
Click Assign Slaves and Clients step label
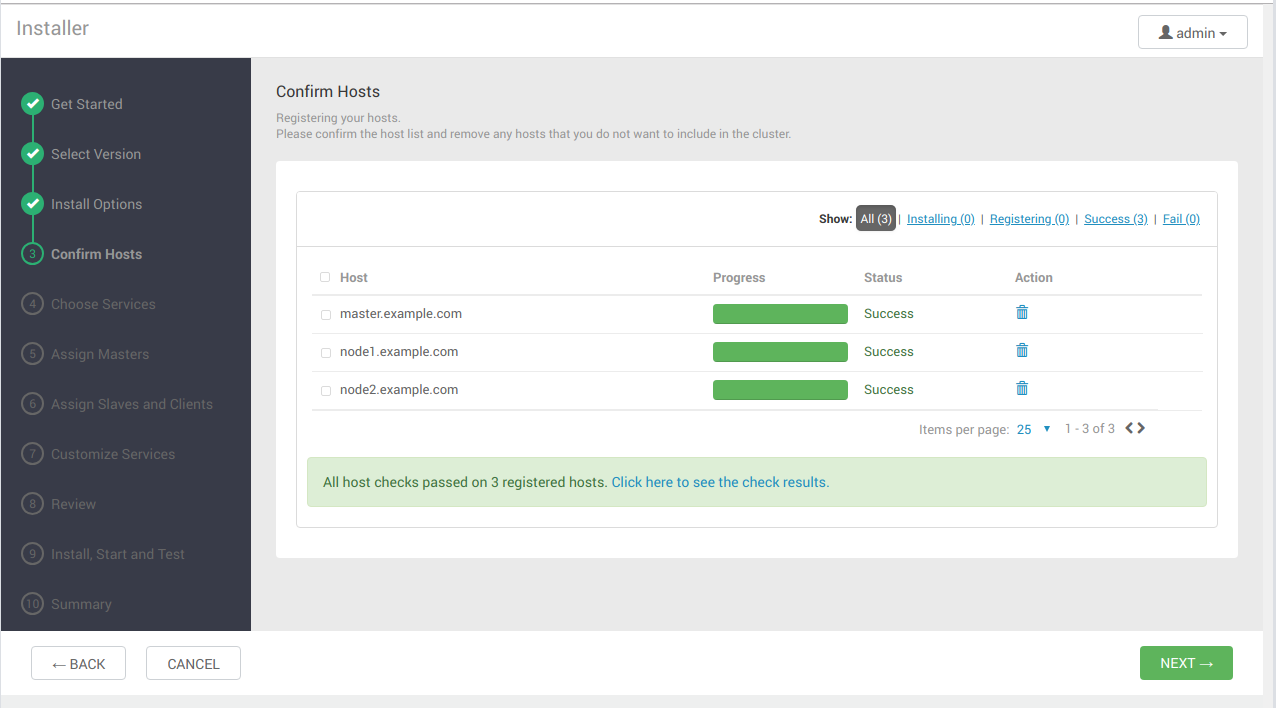132,404
